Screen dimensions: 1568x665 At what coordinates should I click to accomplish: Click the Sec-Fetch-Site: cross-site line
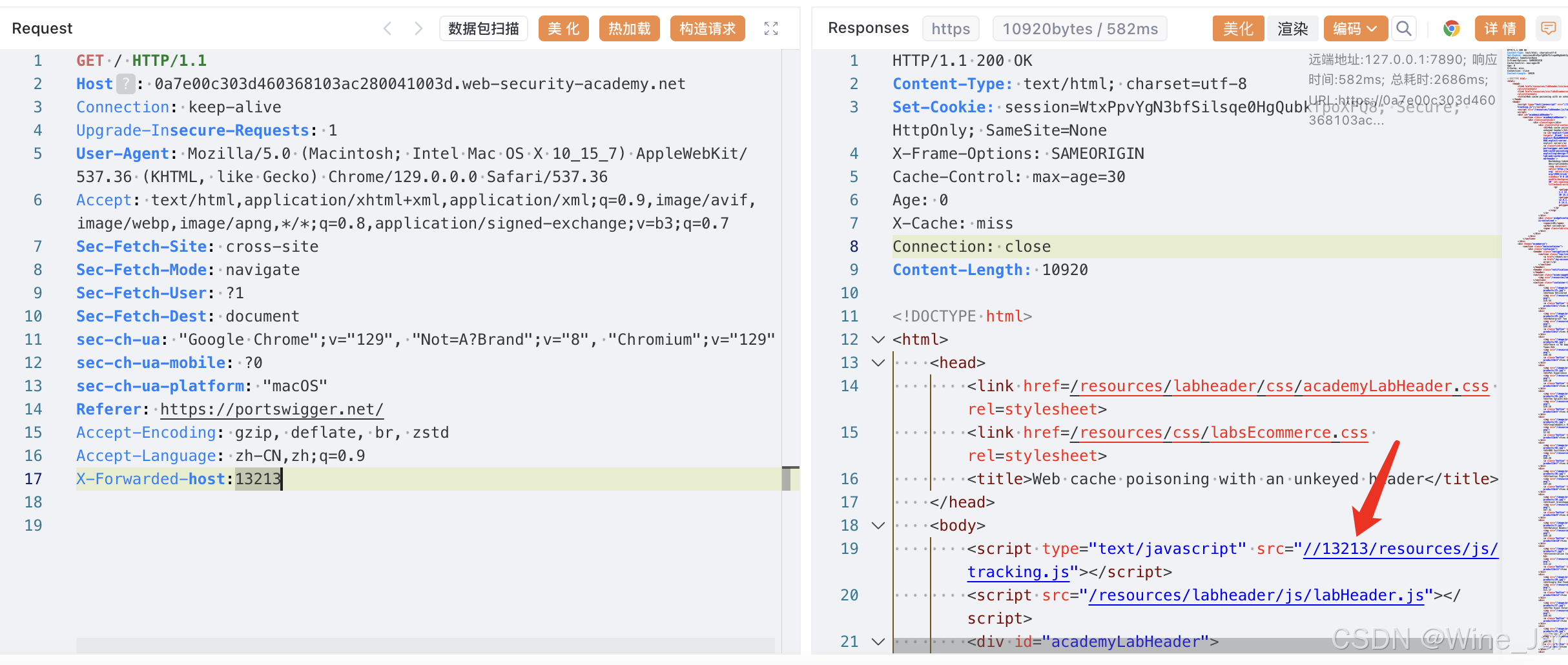coord(198,247)
